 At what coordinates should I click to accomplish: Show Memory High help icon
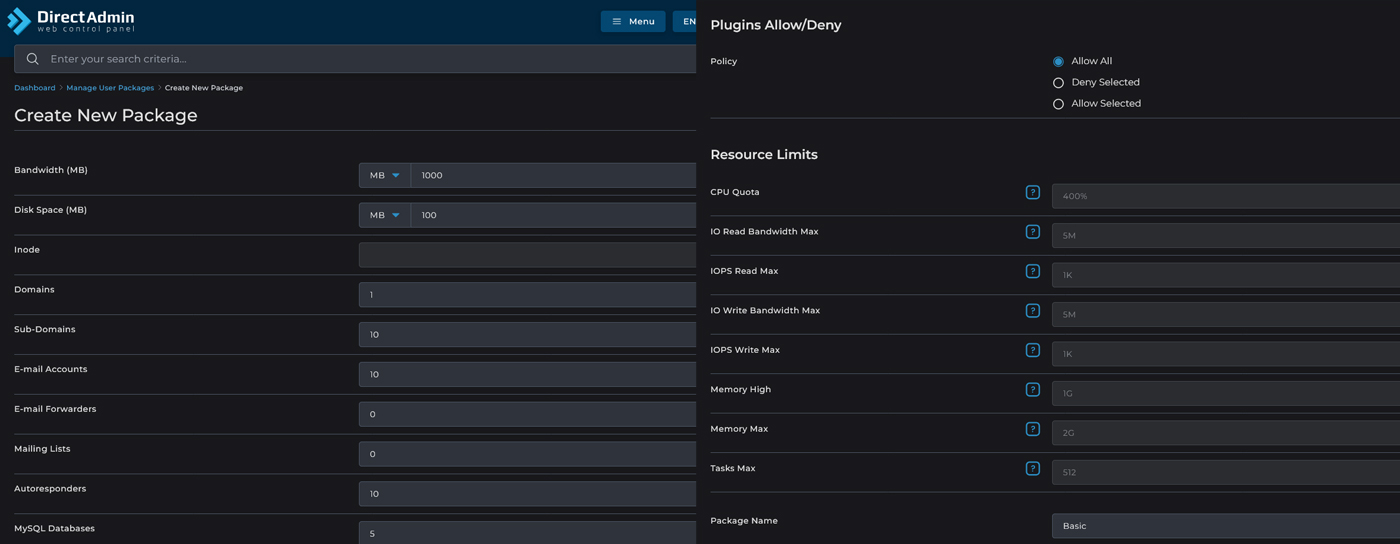pyautogui.click(x=1032, y=390)
